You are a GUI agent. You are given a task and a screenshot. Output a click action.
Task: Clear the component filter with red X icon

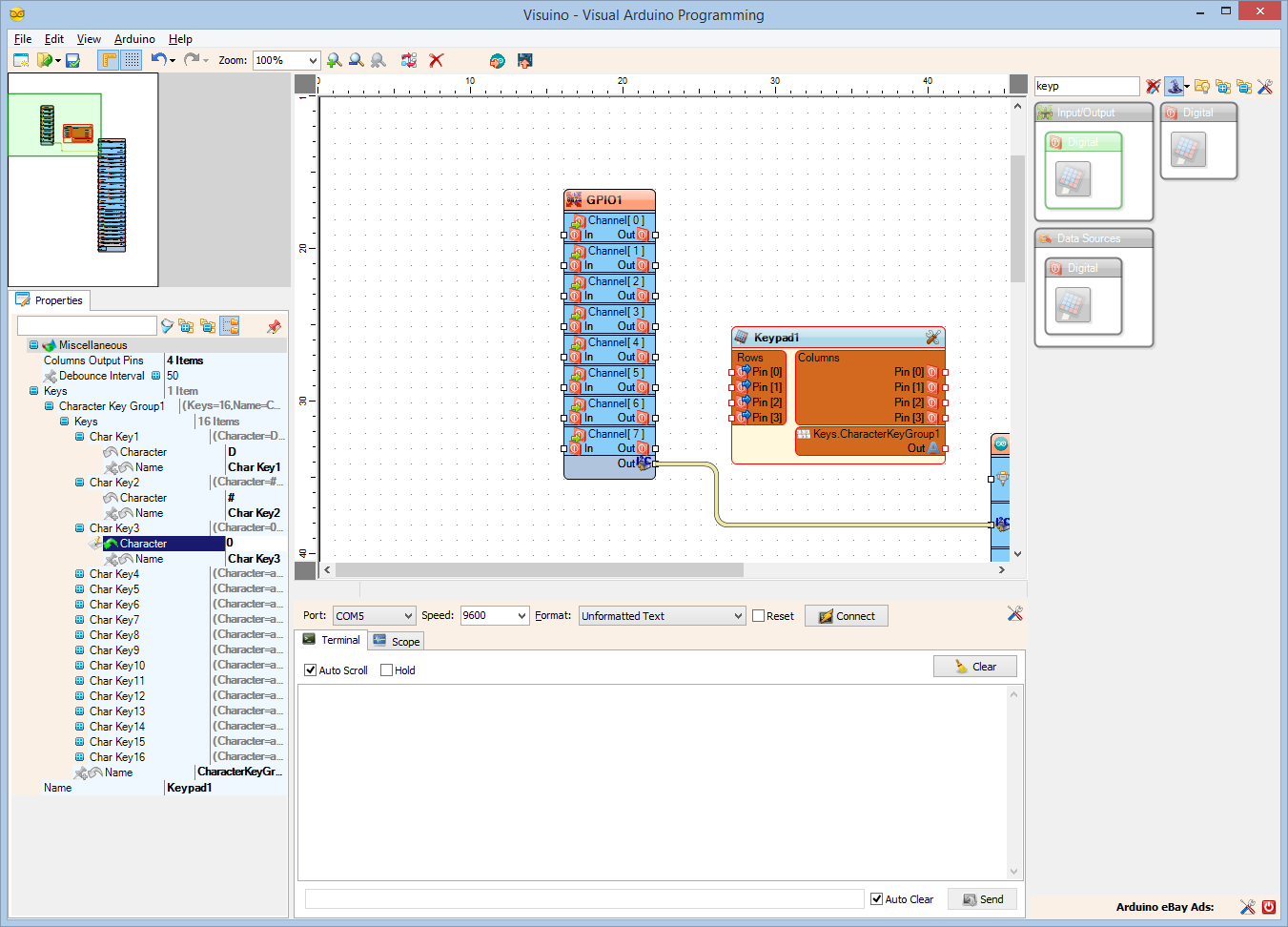coord(1153,86)
